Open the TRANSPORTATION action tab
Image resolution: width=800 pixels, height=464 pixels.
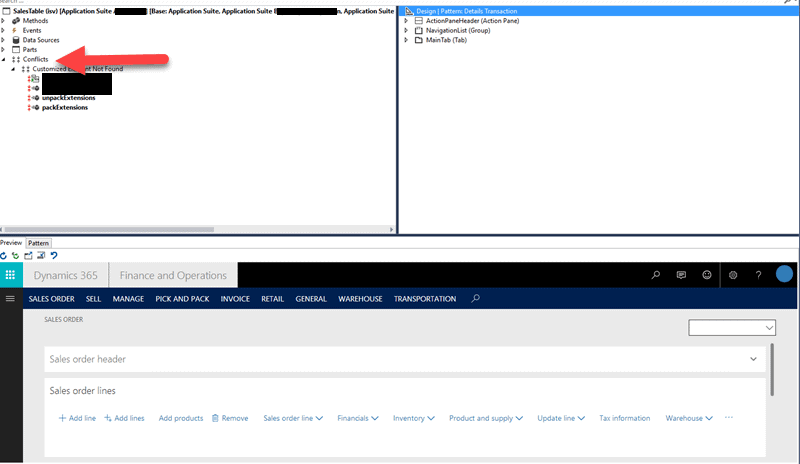pos(425,299)
